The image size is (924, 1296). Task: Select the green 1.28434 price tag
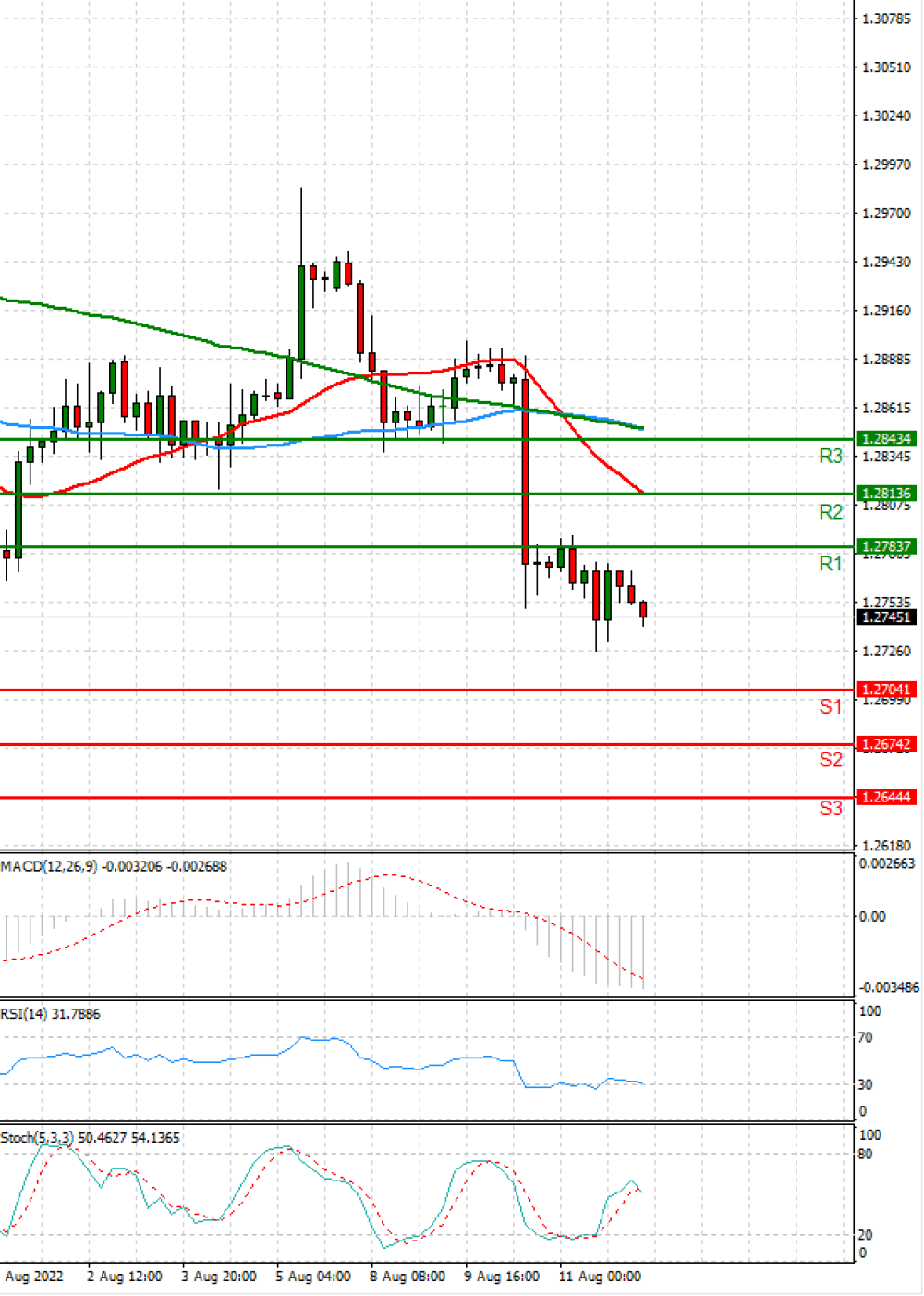[x=886, y=438]
